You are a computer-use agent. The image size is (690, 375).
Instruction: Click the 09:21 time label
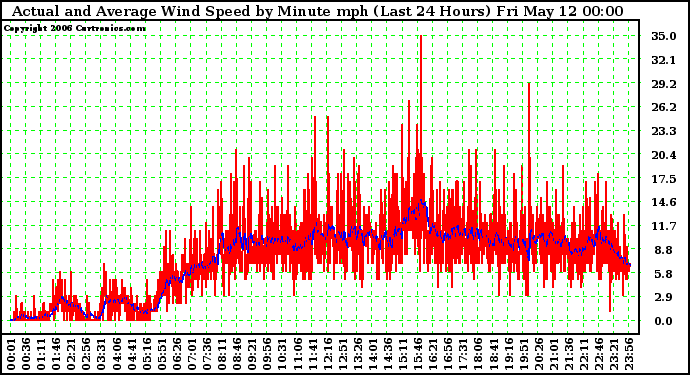[x=252, y=354]
